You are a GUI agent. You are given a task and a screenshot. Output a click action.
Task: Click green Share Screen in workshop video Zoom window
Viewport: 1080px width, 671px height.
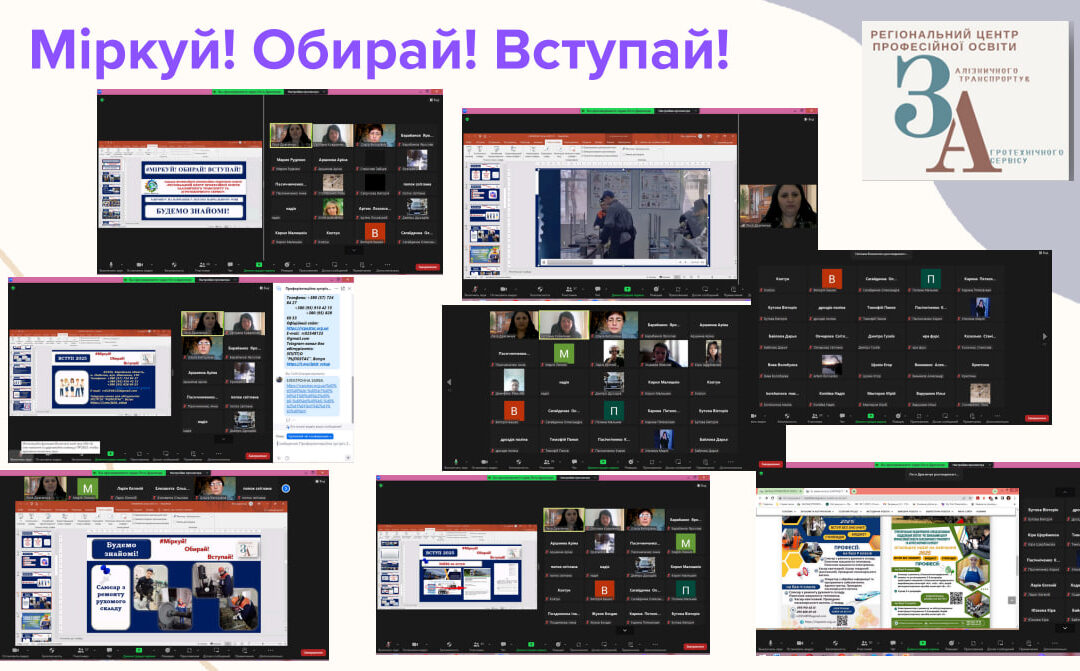point(627,289)
